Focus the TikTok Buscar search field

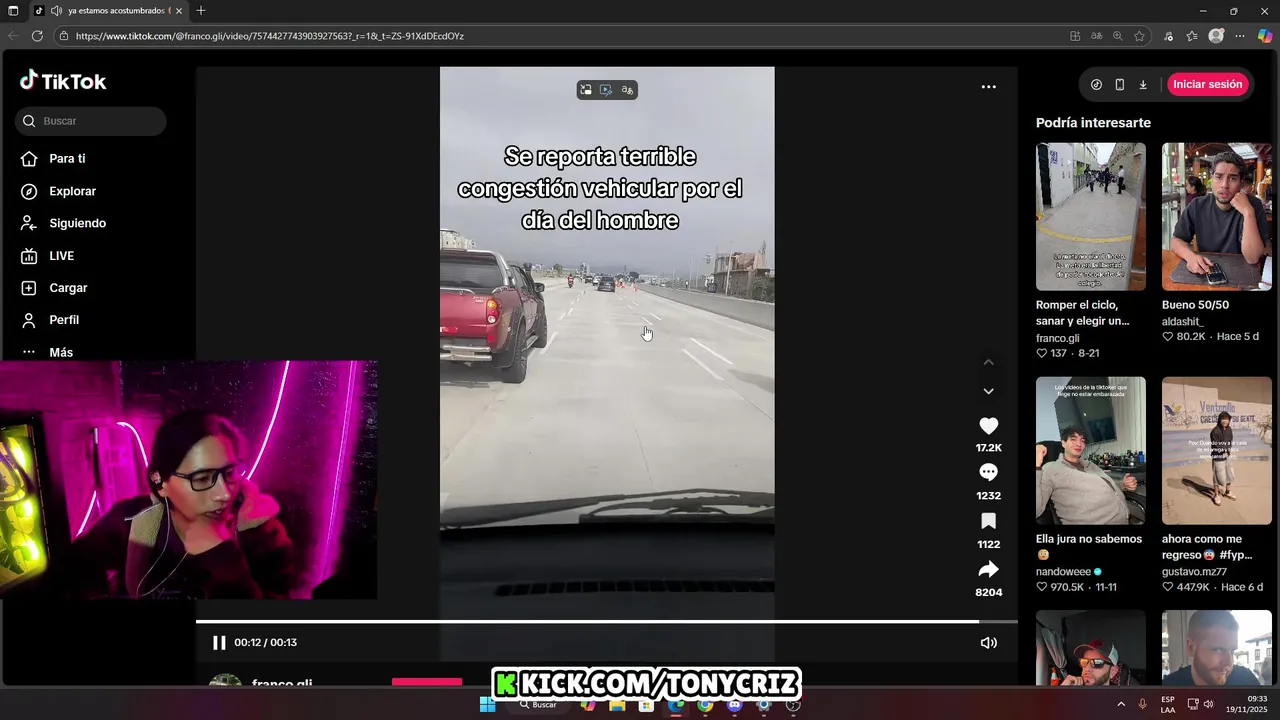(x=91, y=121)
